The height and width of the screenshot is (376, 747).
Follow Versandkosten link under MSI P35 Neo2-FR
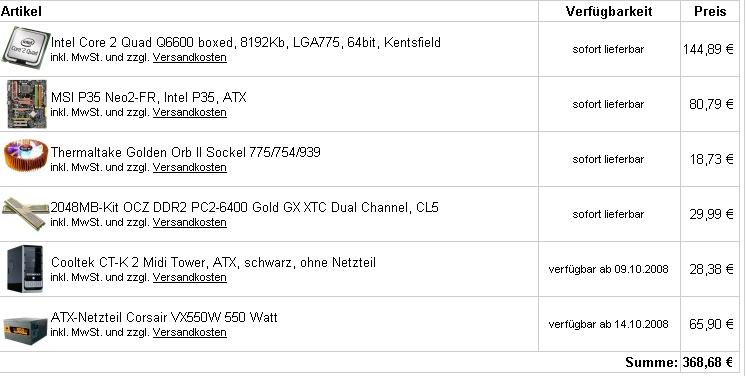(x=190, y=112)
